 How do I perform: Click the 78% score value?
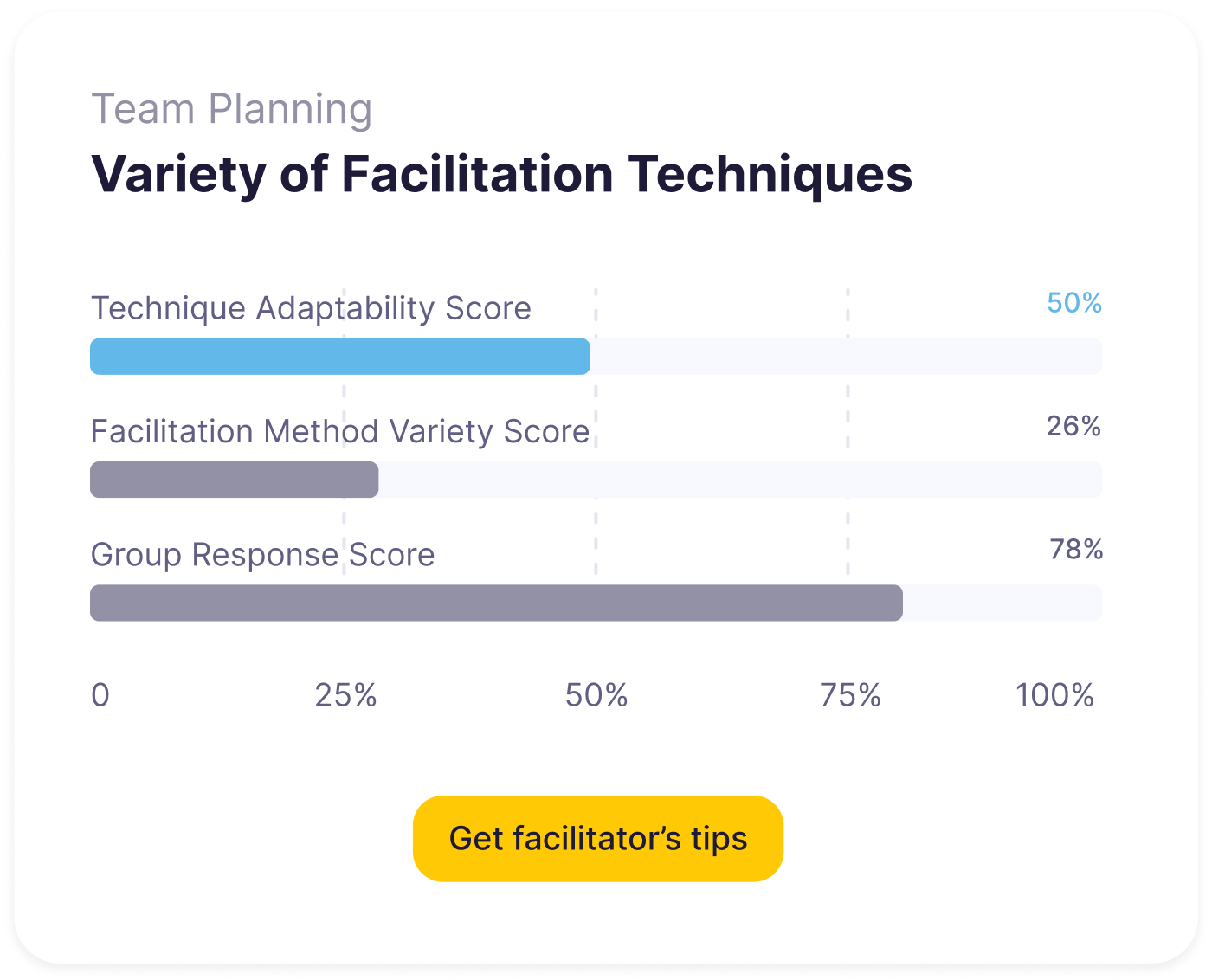click(x=1076, y=550)
